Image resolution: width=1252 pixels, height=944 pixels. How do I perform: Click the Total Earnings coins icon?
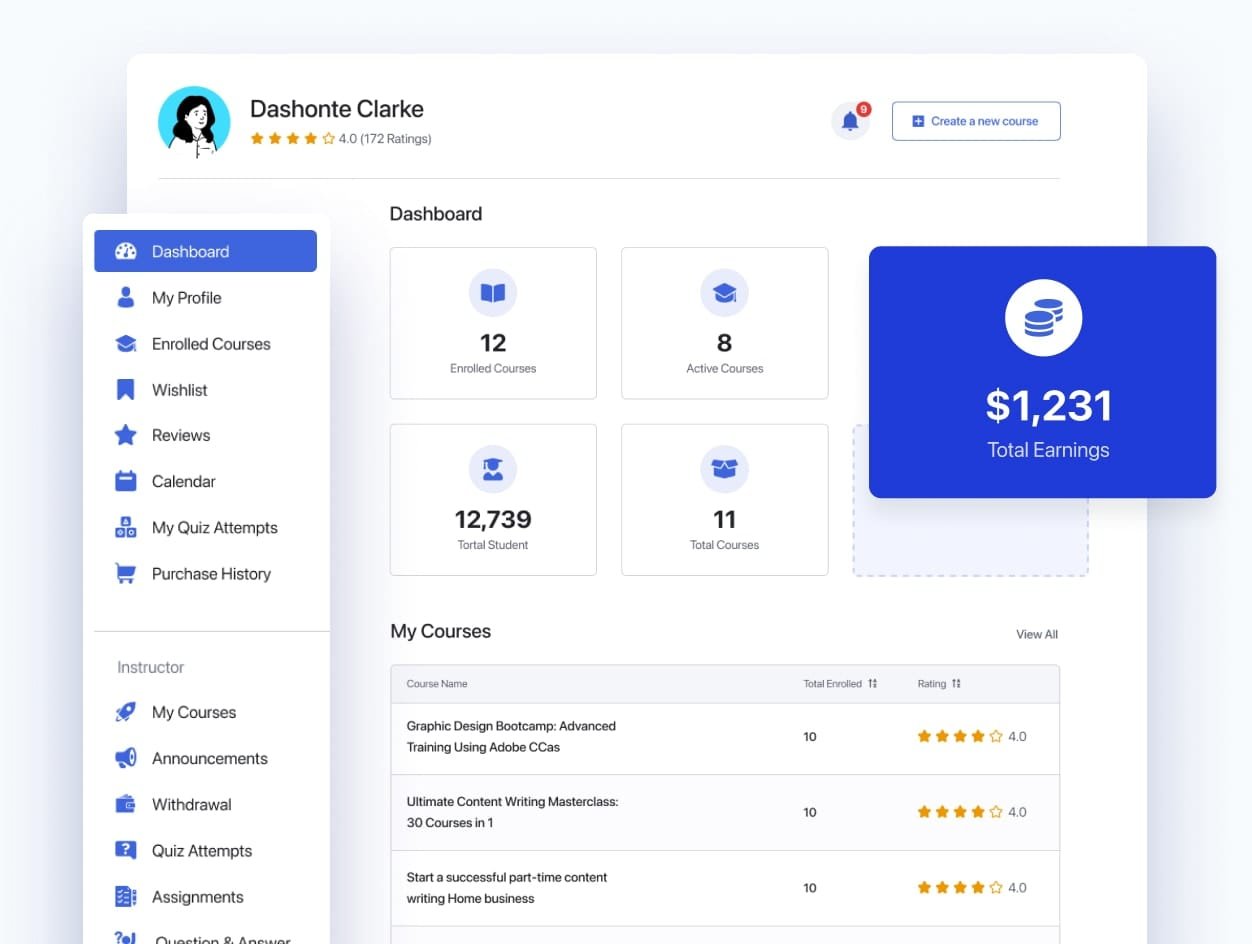[1042, 318]
